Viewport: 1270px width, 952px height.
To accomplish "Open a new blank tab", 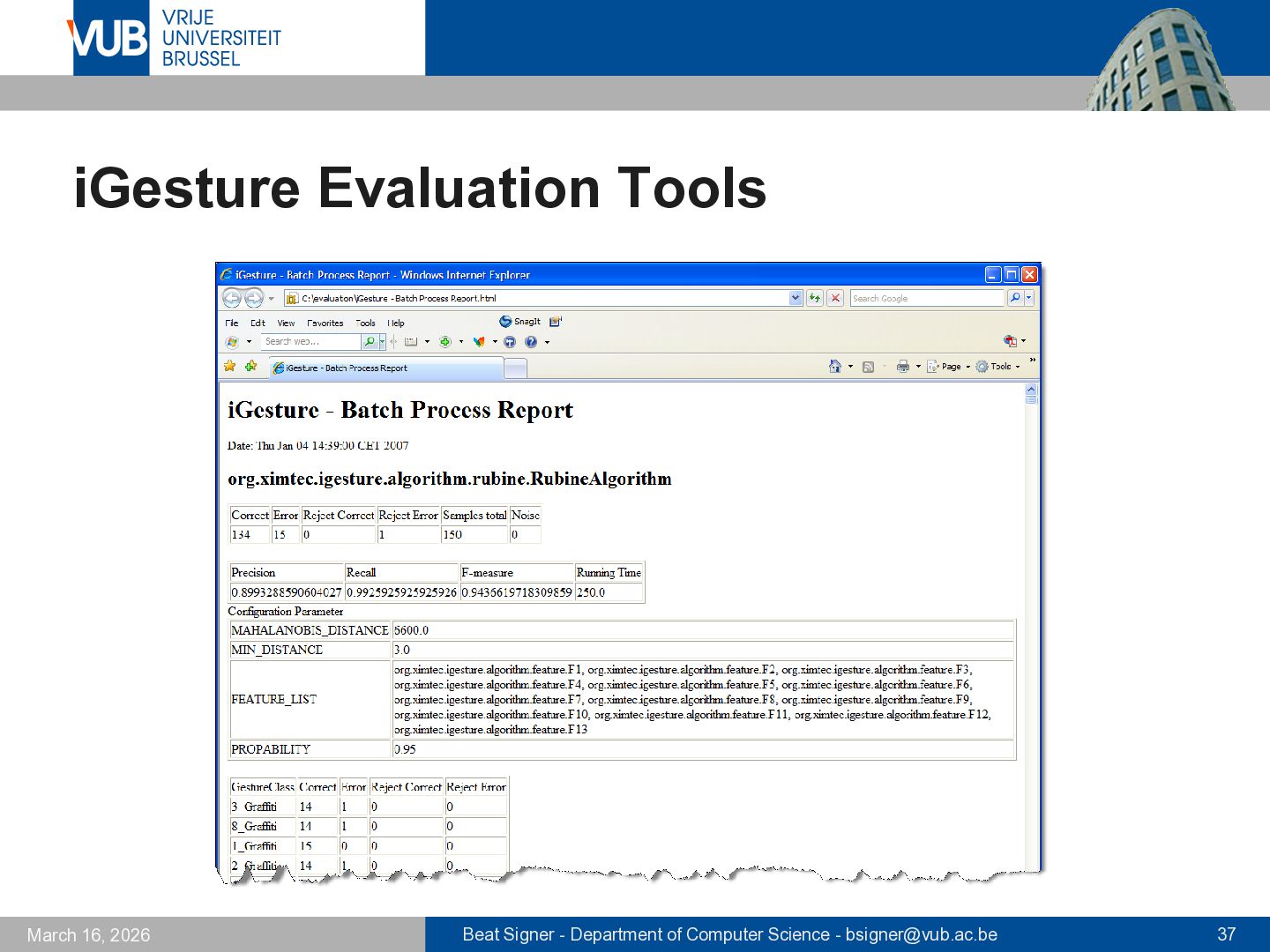I will click(x=516, y=368).
